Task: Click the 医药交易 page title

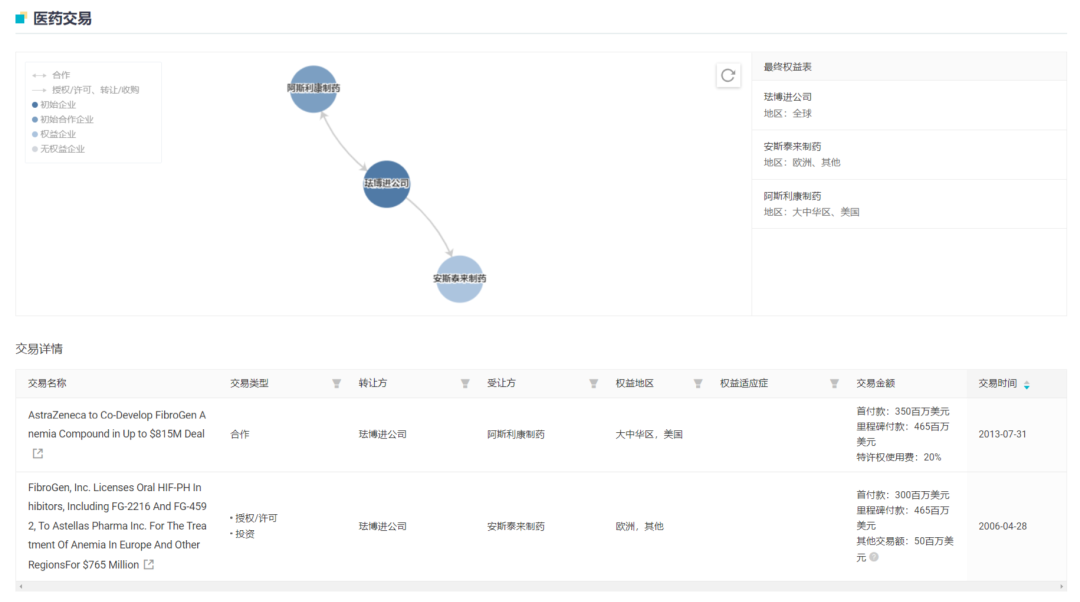Action: [63, 19]
